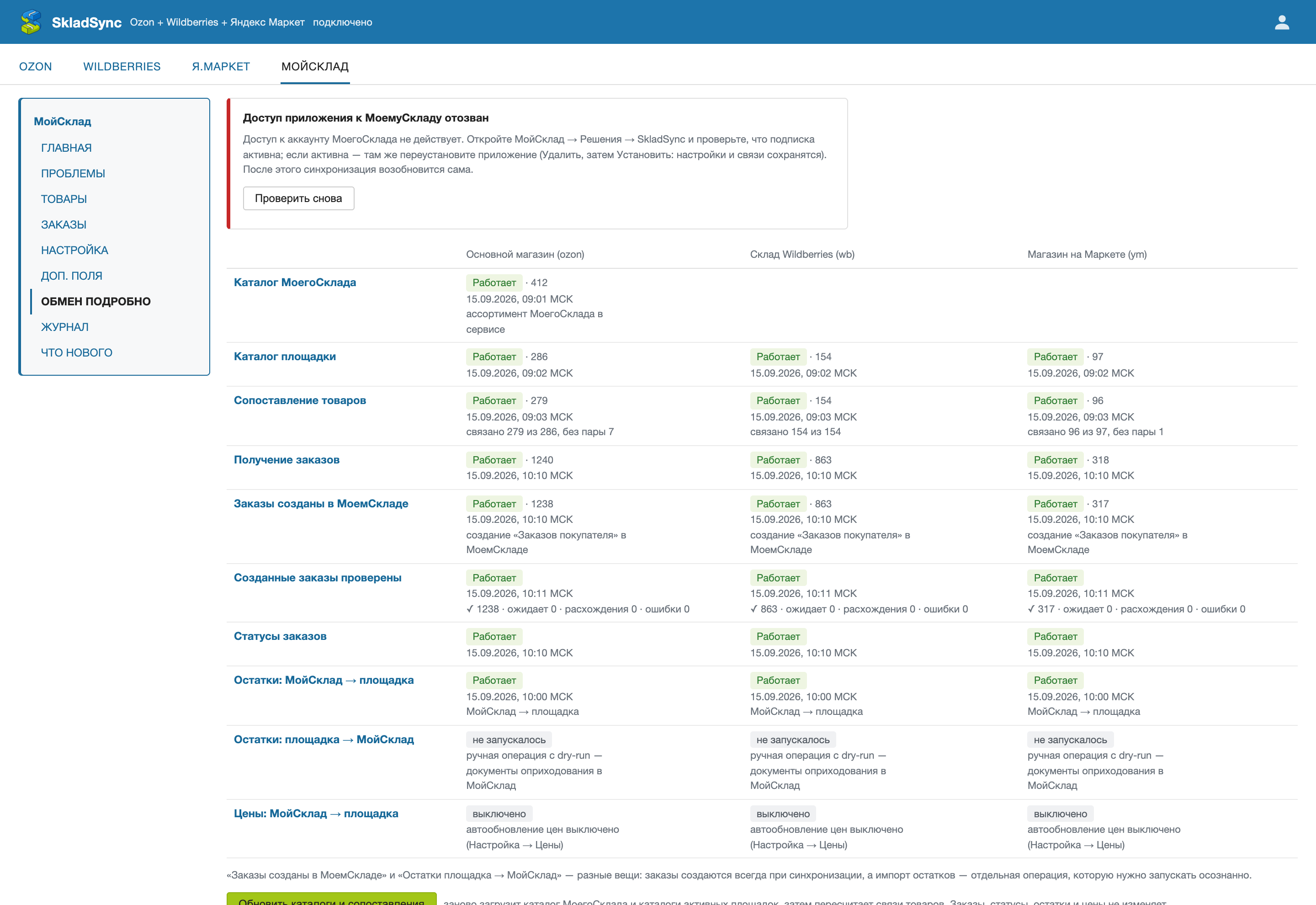Open ПРОБЛЕМЫ in the sidebar

point(73,173)
